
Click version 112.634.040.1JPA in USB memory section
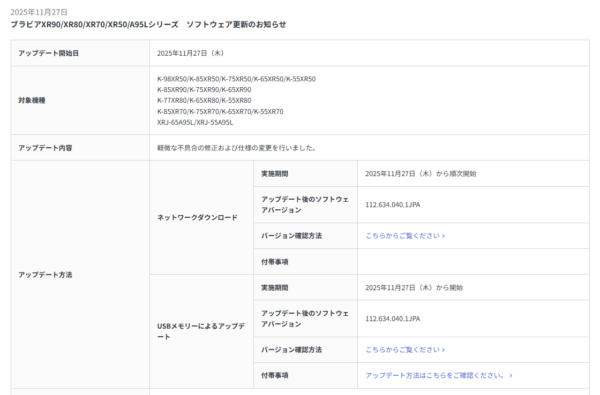[393, 319]
